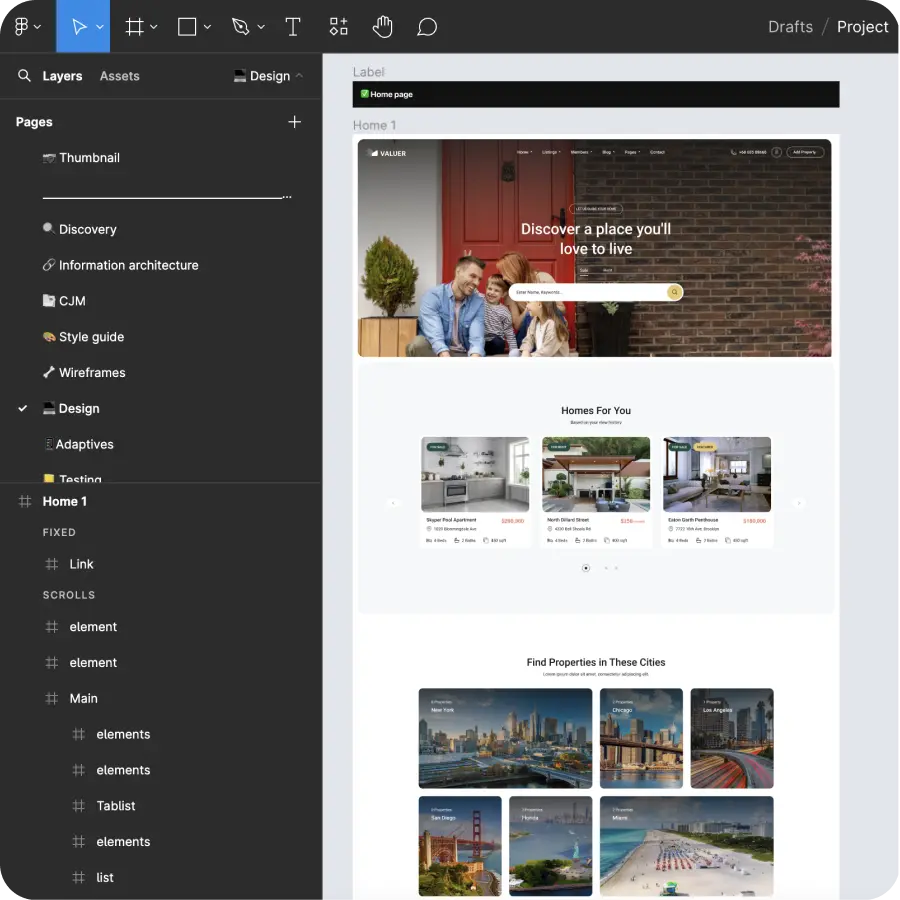Screen dimensions: 900x900
Task: Select the Rectangle tool
Action: [186, 26]
